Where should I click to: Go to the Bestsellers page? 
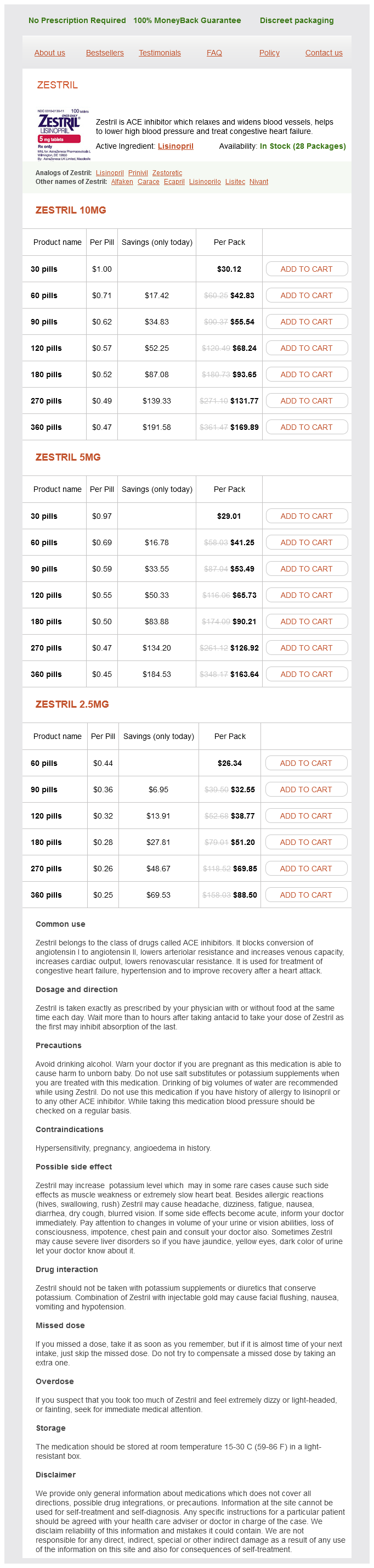point(105,53)
